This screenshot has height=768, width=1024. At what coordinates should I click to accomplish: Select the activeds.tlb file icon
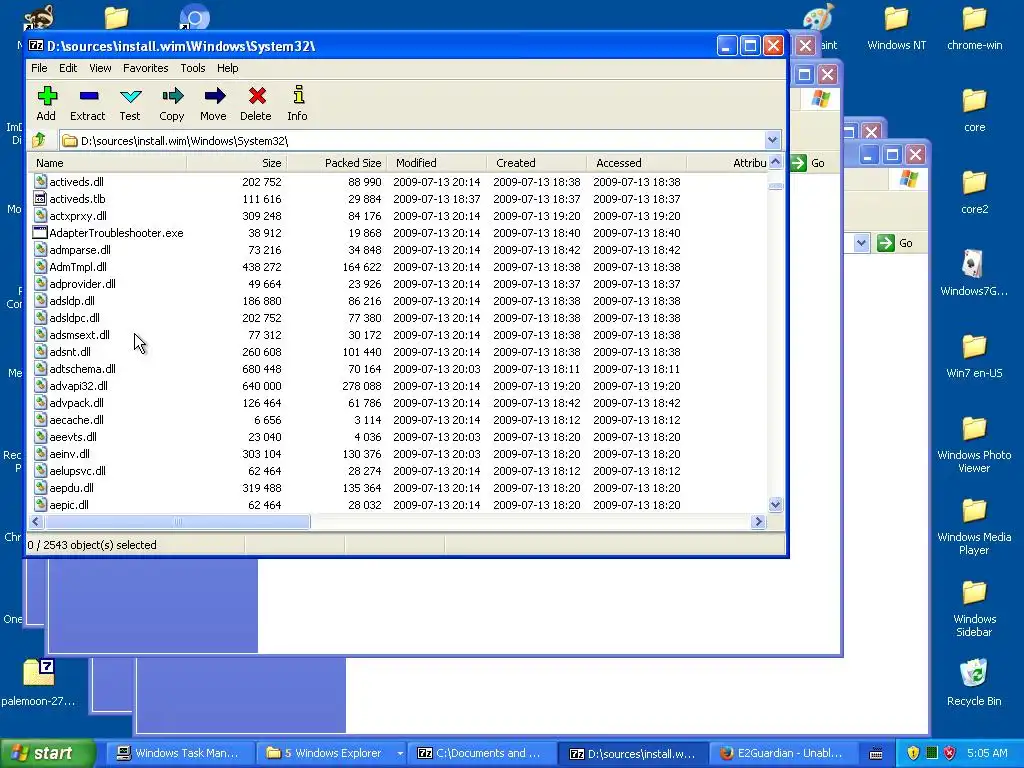coord(40,199)
